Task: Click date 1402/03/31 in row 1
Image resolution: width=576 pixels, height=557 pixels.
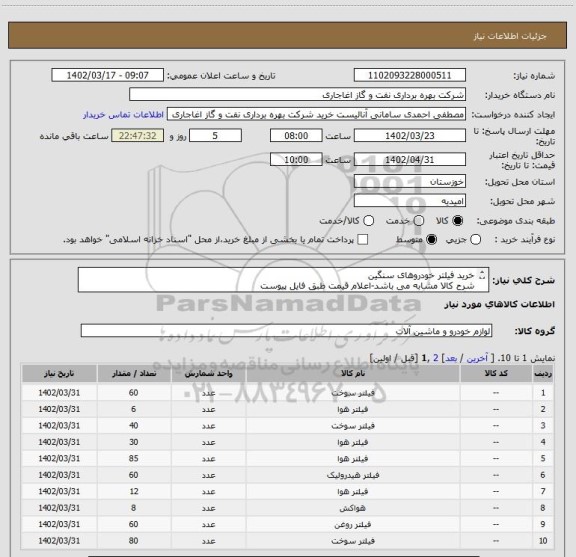Action: (59, 393)
